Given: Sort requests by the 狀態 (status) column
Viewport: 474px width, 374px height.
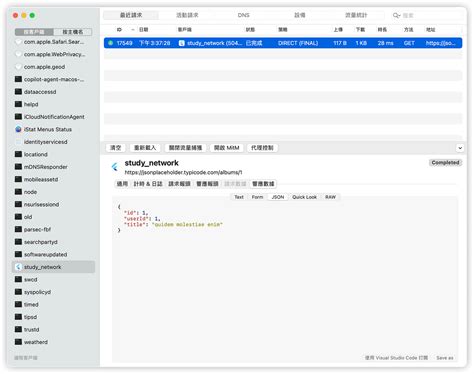Looking at the screenshot, I should click(x=250, y=30).
